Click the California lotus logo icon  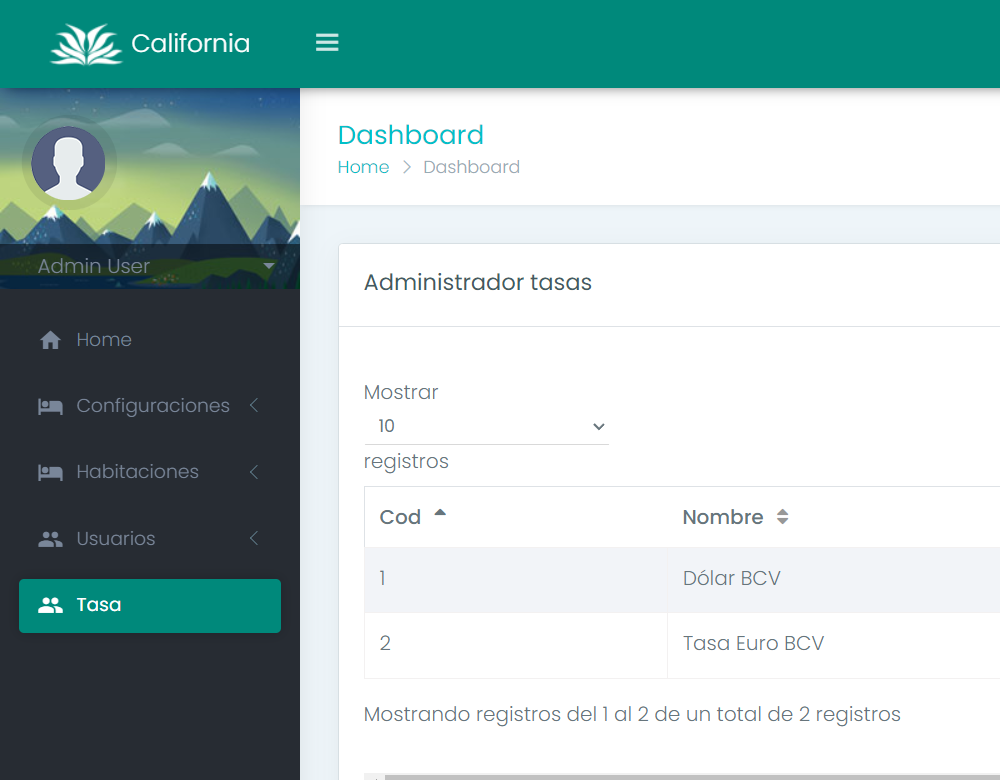pos(86,44)
